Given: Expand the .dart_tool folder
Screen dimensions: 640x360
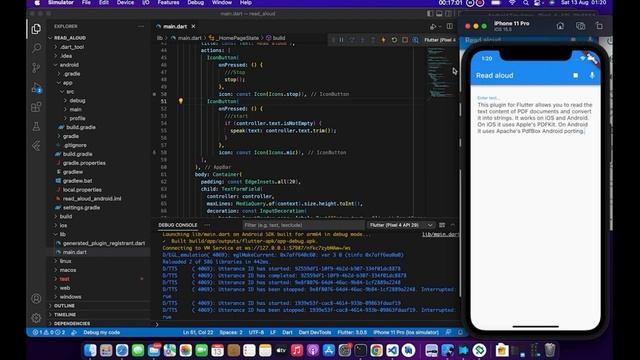Looking at the screenshot, I should [x=72, y=47].
